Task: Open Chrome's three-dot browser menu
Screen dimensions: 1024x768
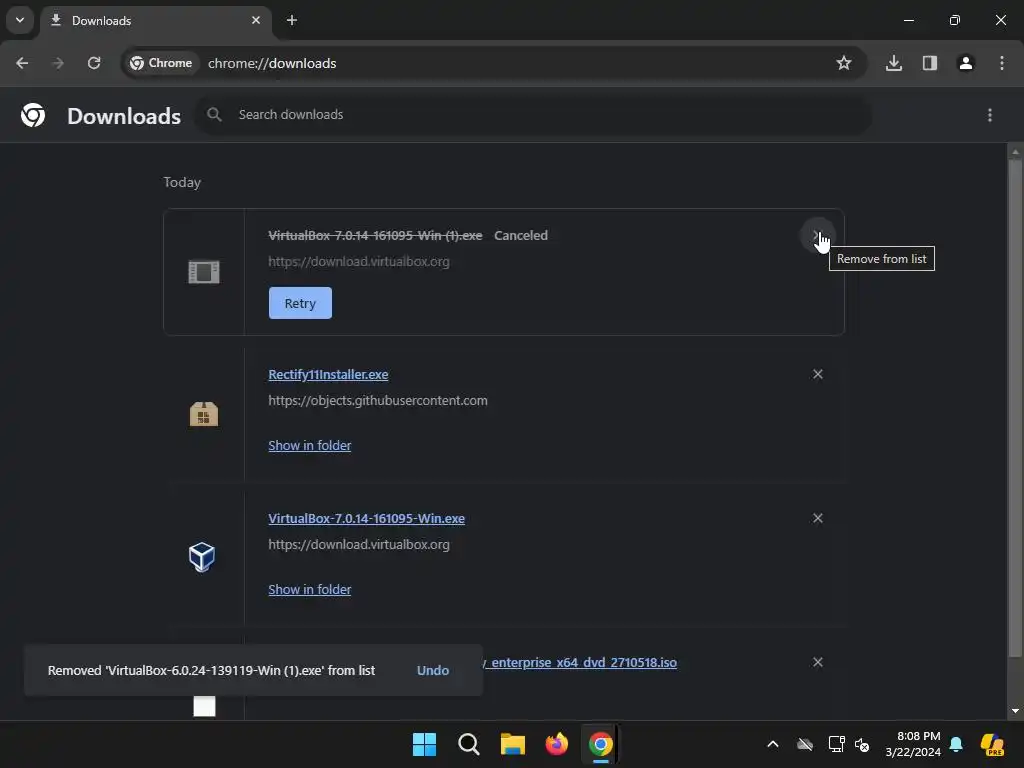Action: click(x=1002, y=63)
